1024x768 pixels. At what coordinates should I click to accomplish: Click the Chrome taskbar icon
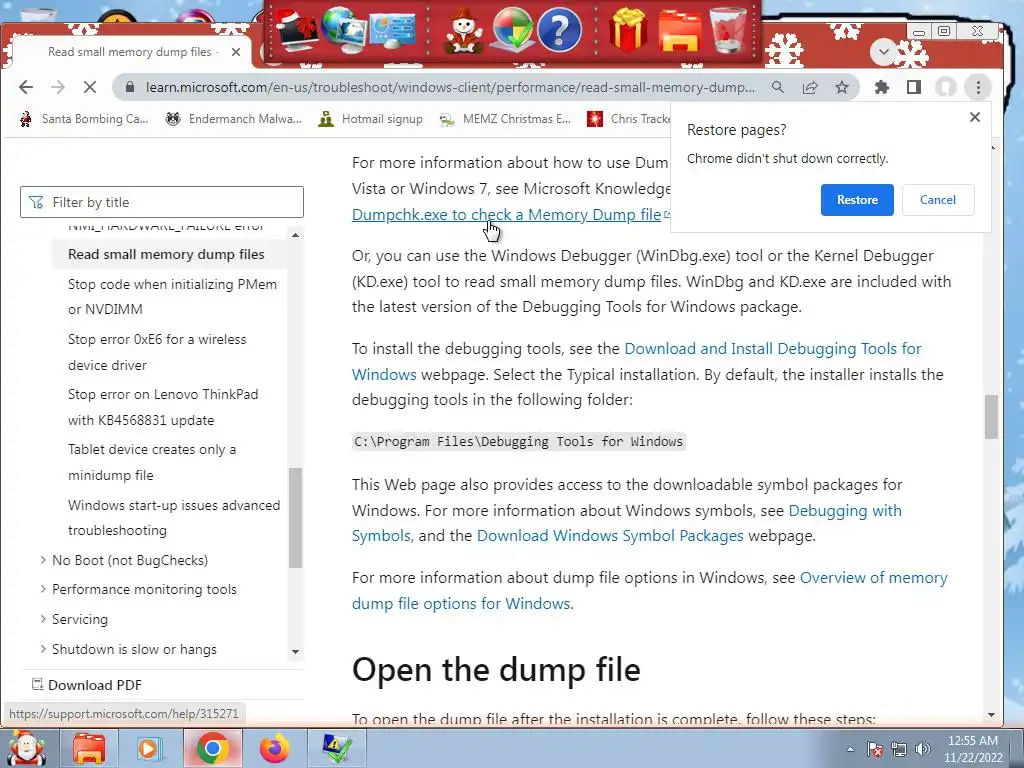click(212, 748)
